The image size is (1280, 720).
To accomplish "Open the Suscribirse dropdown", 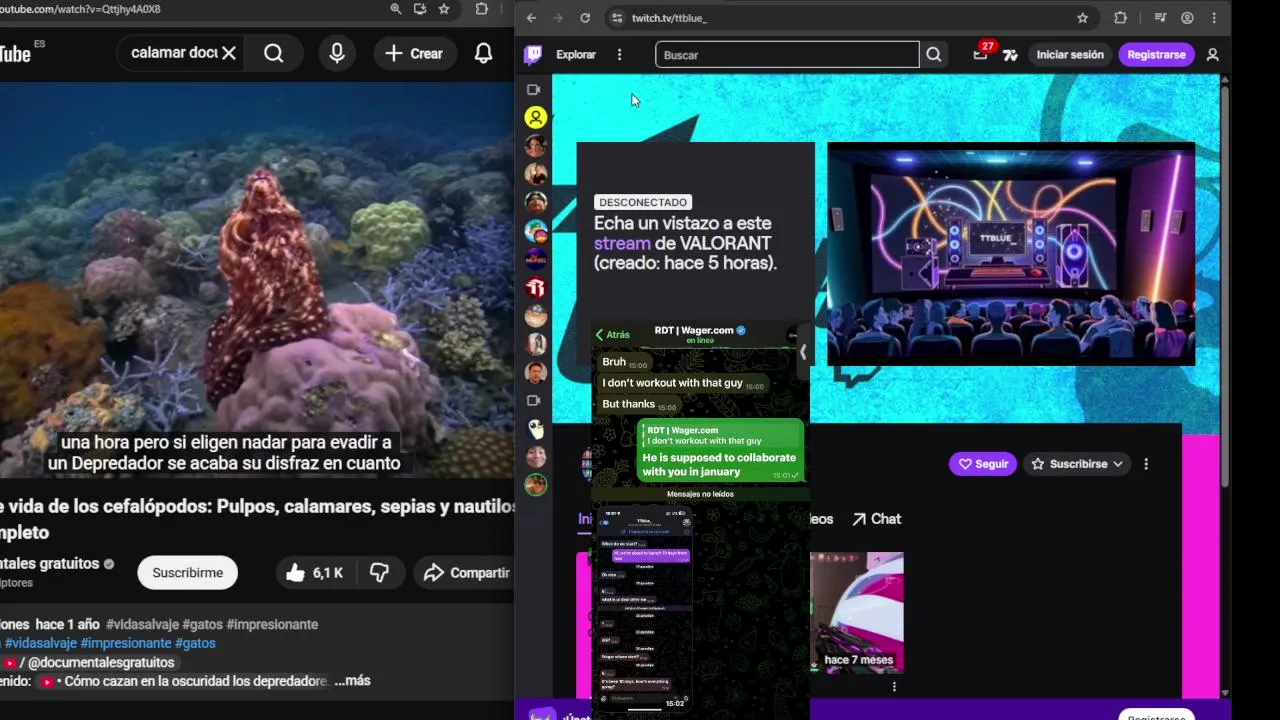I will 1078,464.
